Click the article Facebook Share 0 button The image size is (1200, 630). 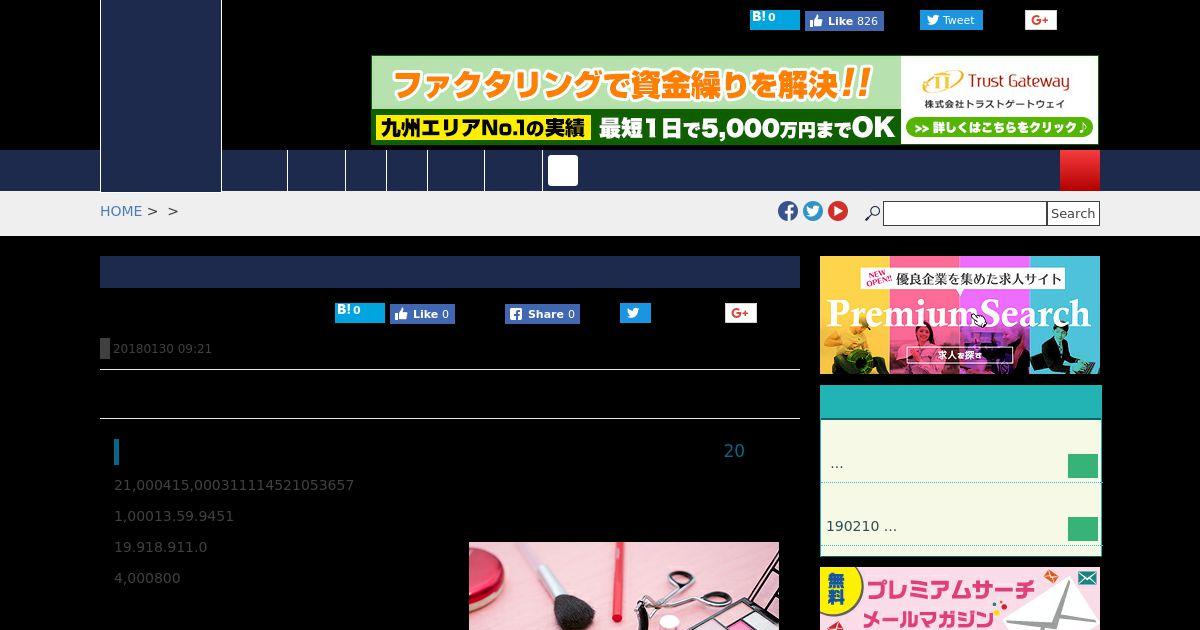point(542,314)
